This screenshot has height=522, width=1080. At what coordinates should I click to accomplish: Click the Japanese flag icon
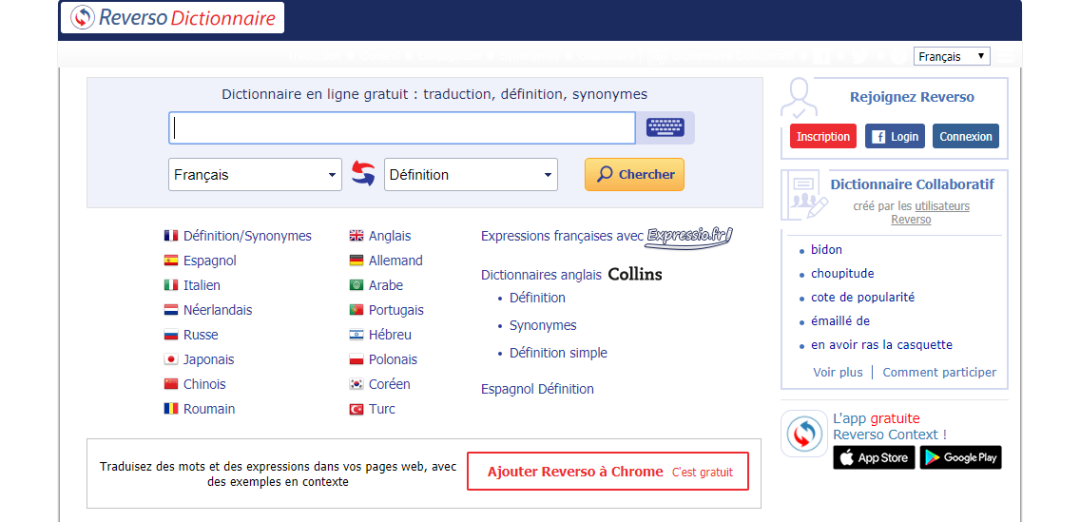pyautogui.click(x=171, y=359)
